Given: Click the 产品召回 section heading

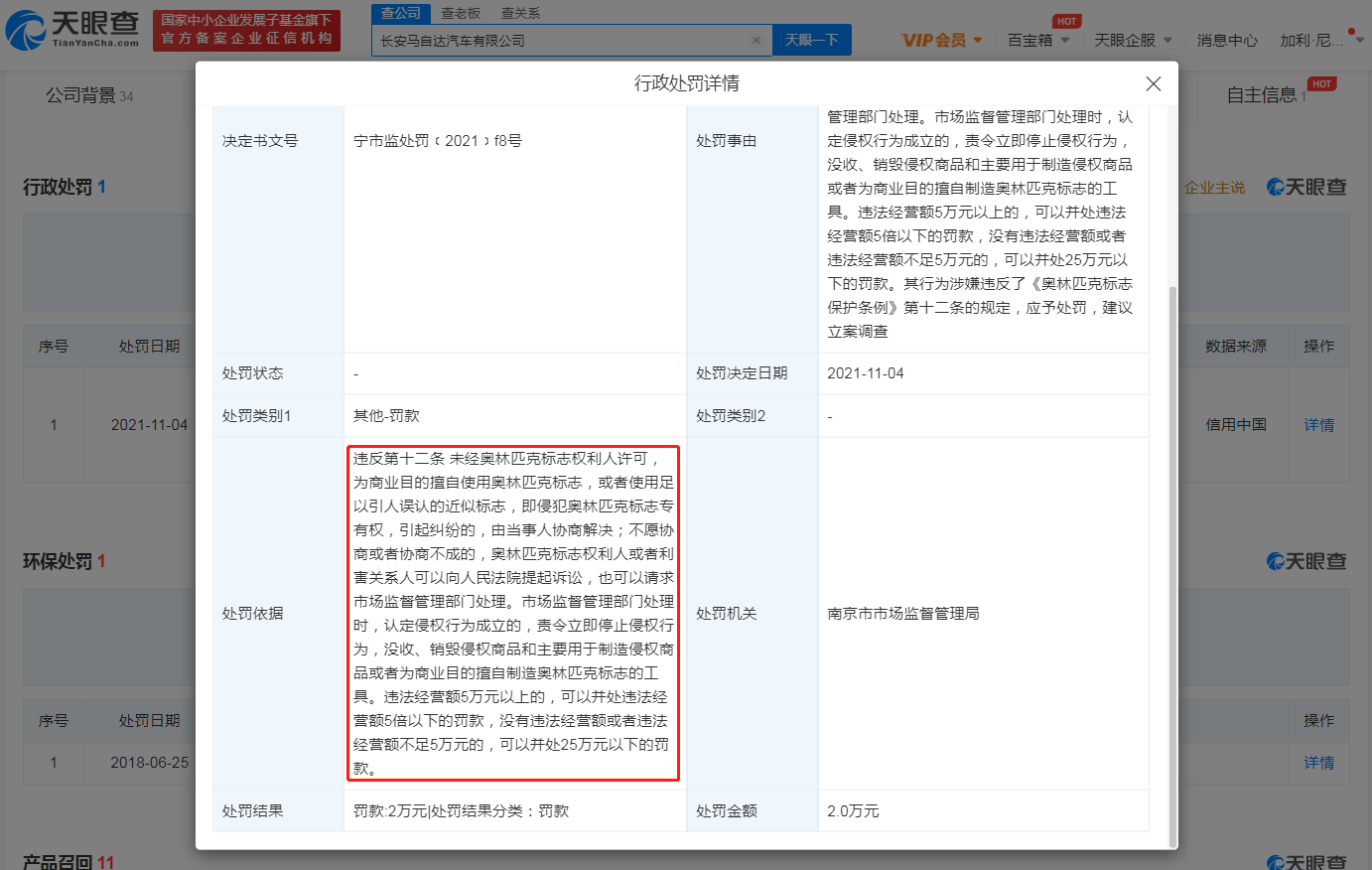Looking at the screenshot, I should click(x=69, y=862).
